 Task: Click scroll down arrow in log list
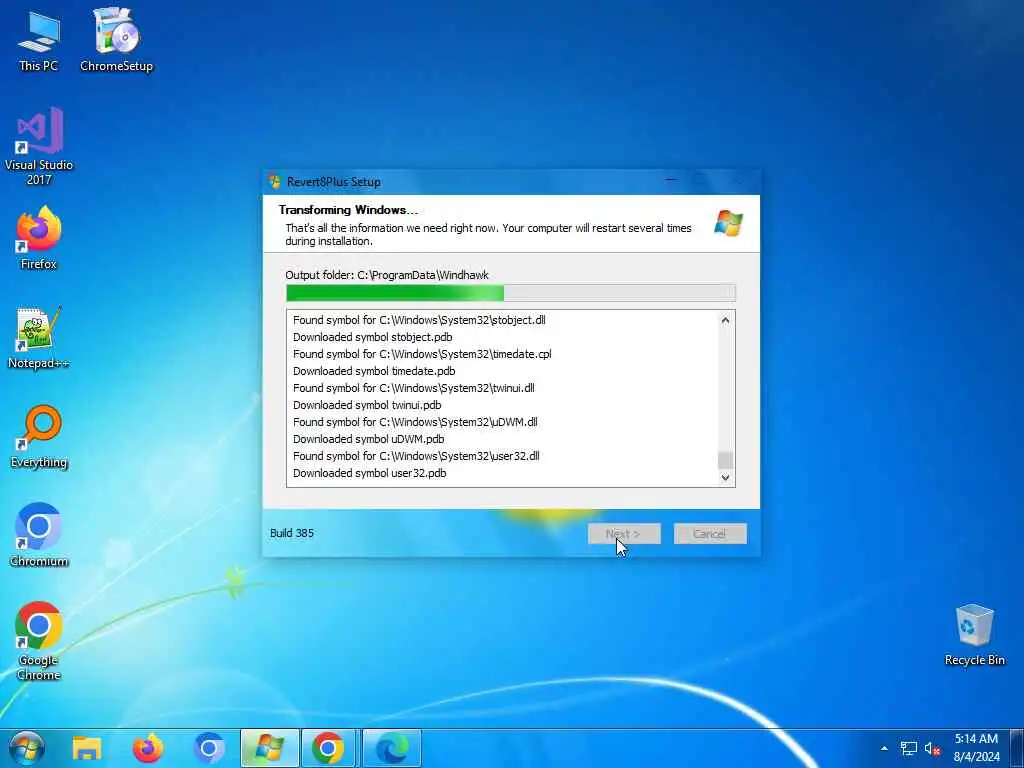pos(725,477)
